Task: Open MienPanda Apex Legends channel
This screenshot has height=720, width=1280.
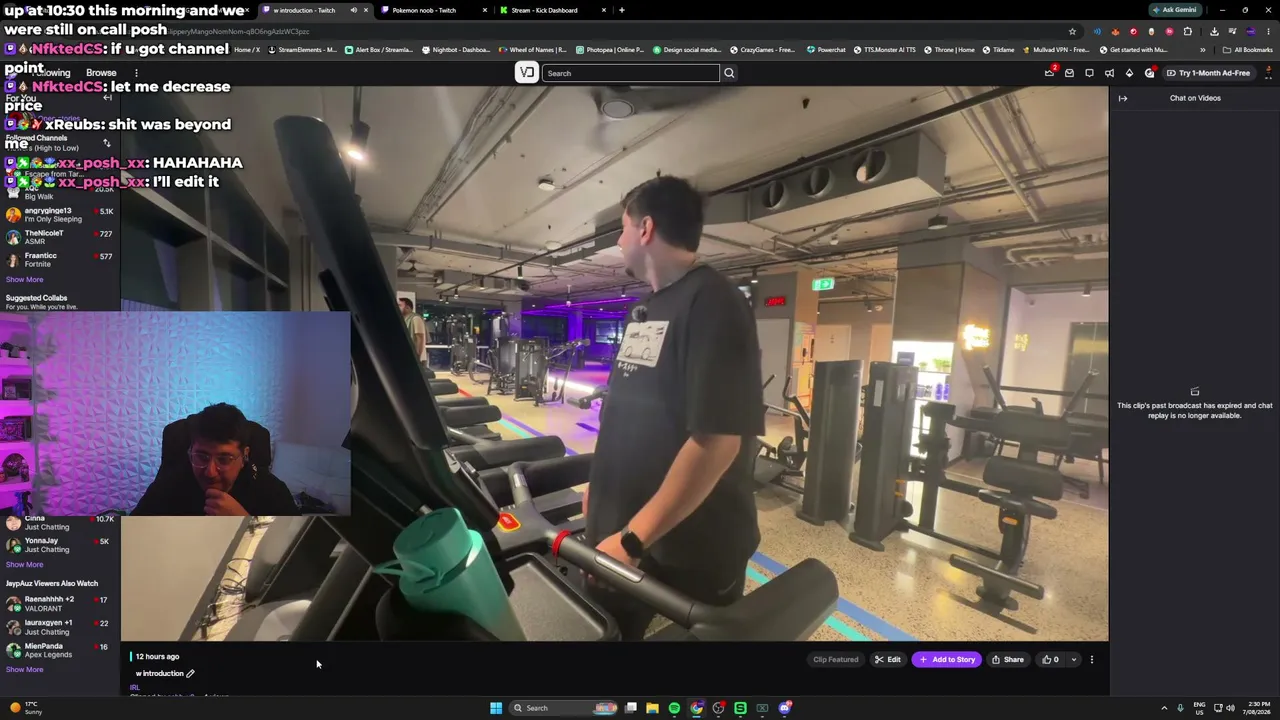Action: click(59, 650)
